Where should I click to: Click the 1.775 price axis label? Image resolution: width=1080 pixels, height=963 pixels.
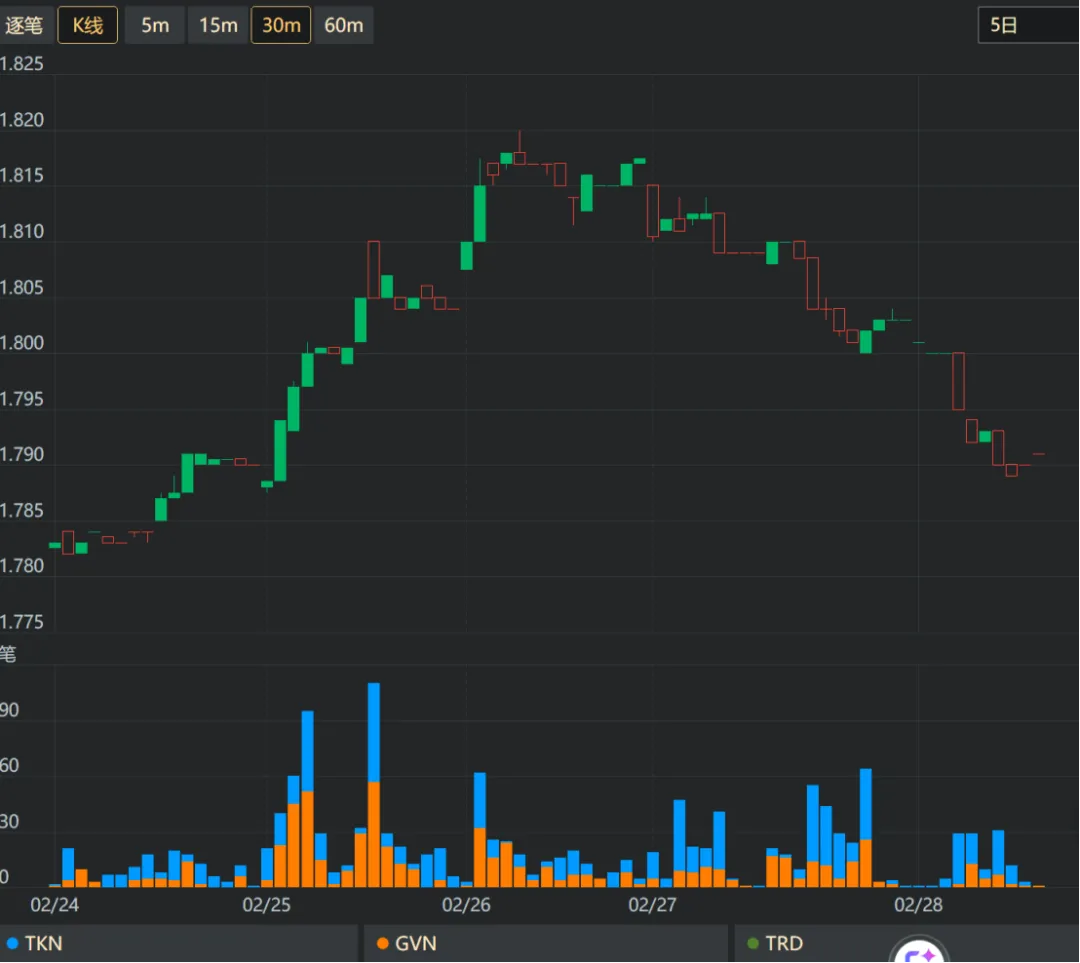point(21,622)
